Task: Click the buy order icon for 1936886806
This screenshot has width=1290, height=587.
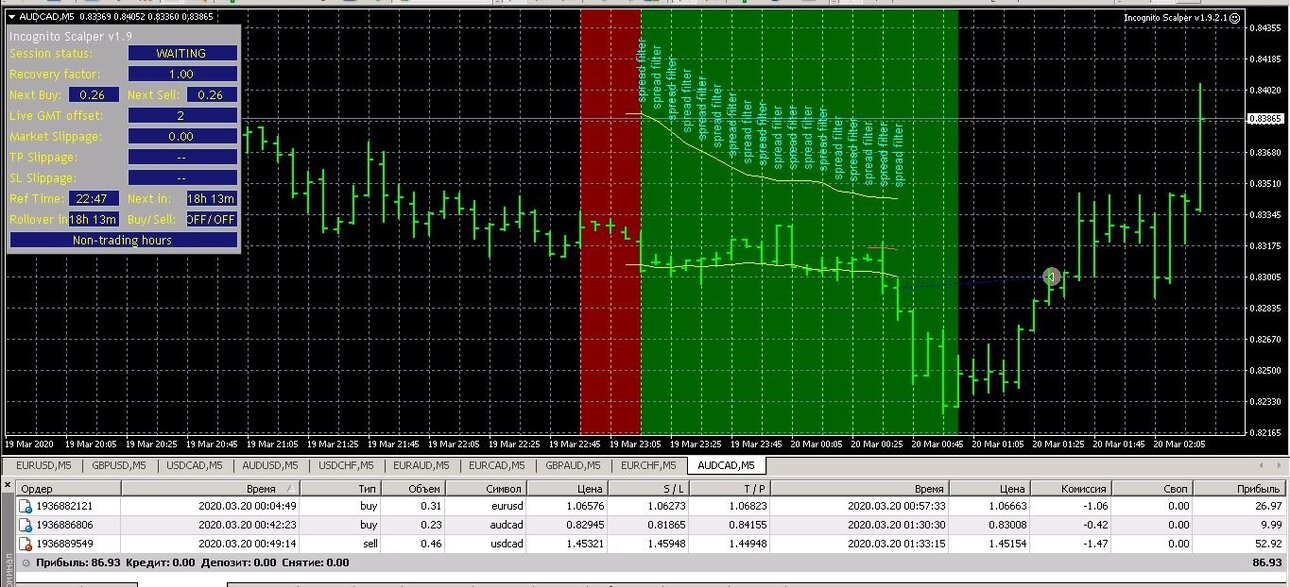Action: click(x=25, y=525)
